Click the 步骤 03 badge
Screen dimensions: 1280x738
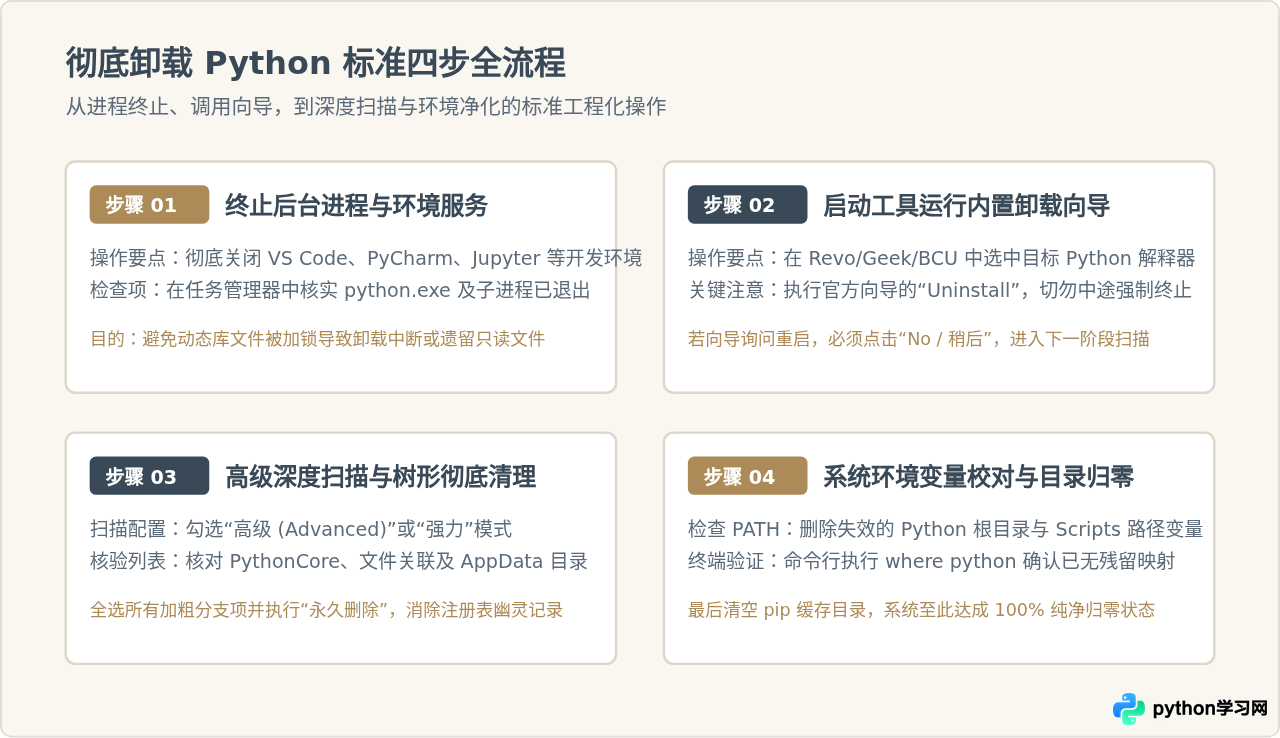(149, 476)
